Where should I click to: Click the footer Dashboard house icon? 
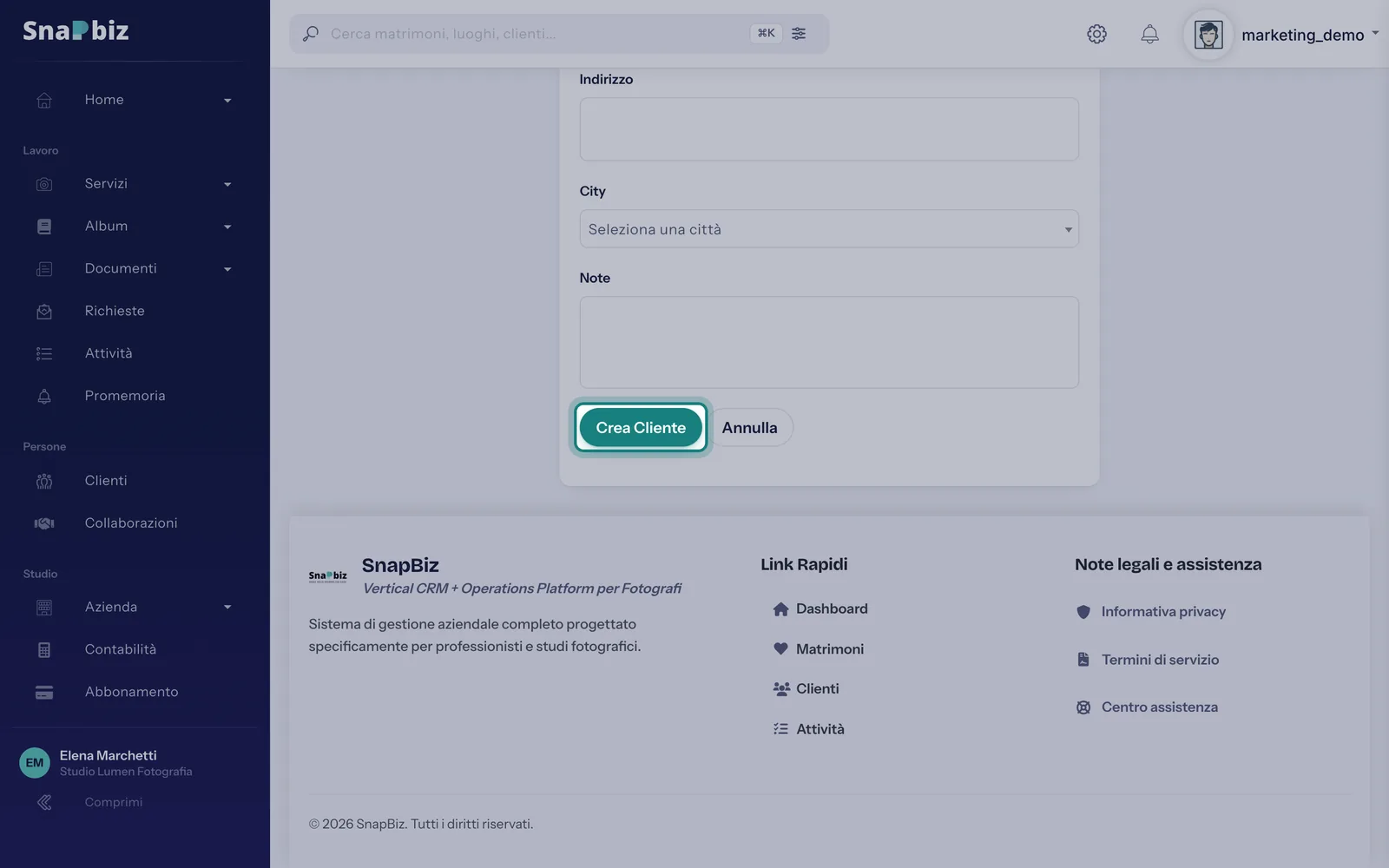780,609
